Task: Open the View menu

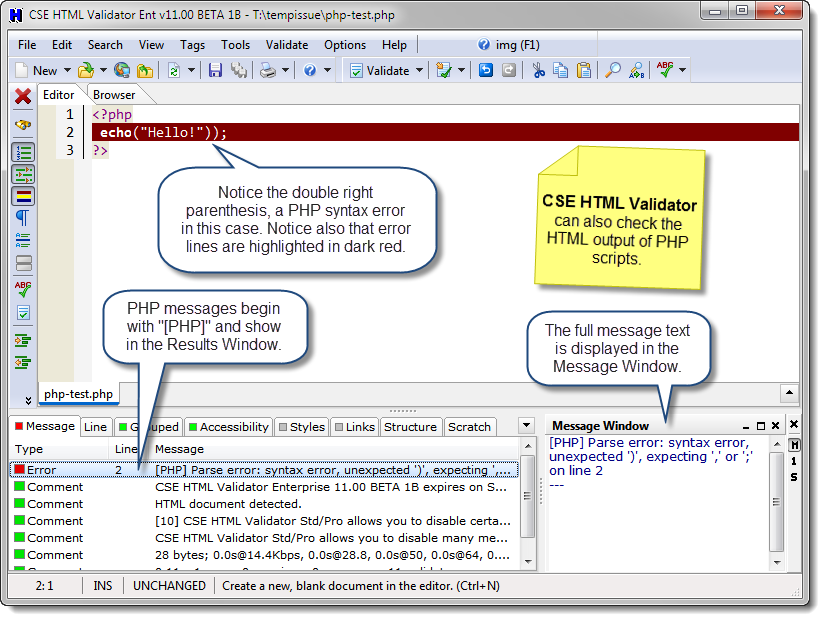Action: pos(152,45)
